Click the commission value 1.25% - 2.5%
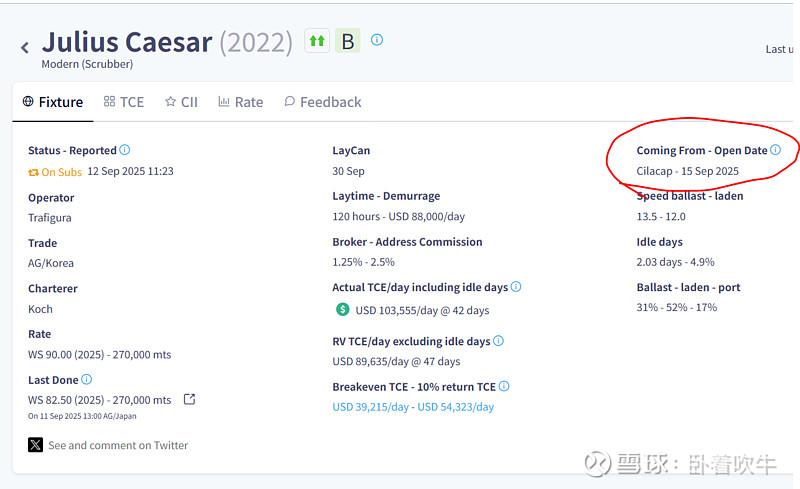 tap(363, 262)
